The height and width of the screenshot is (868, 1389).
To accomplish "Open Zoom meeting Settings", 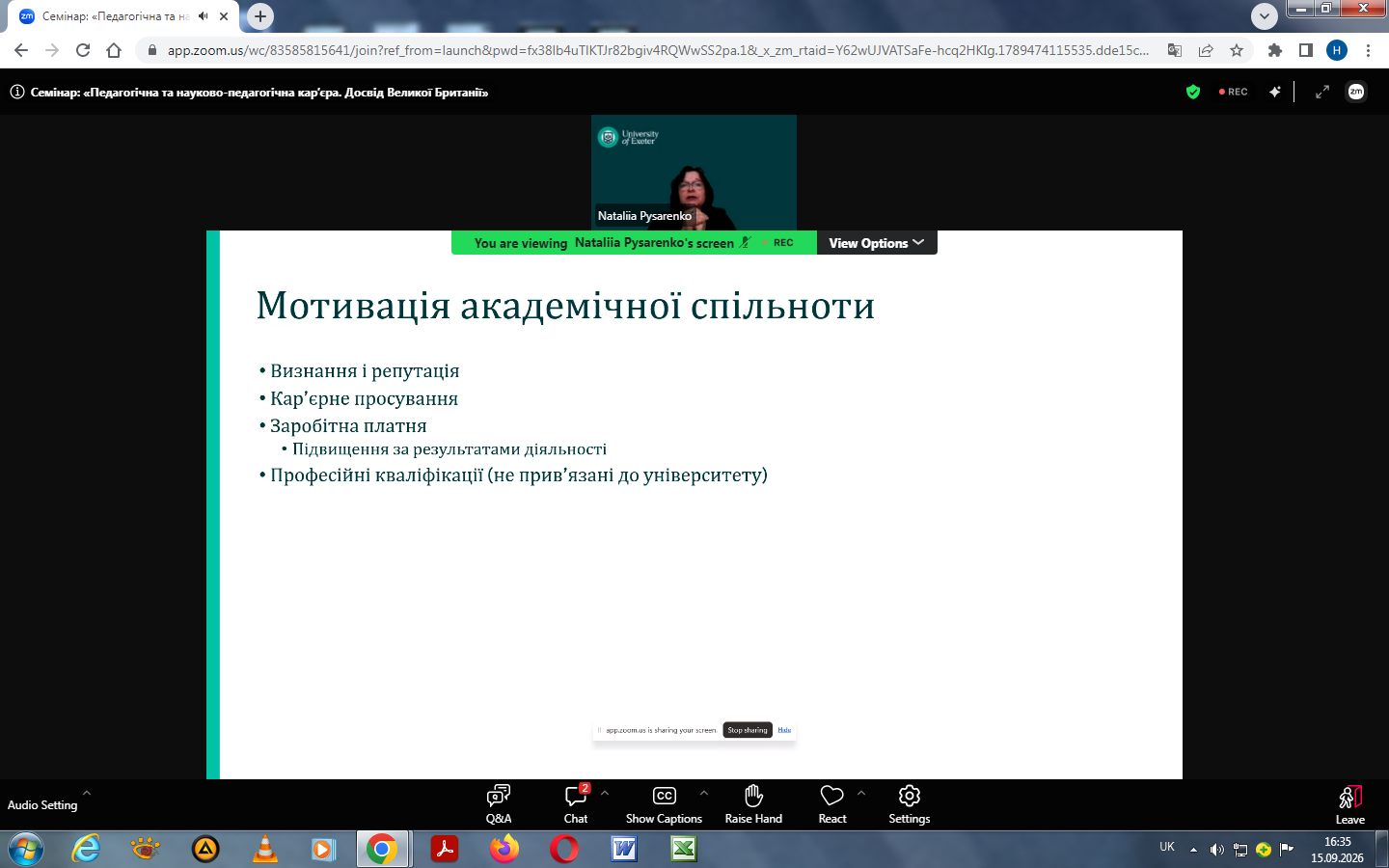I will pos(910,804).
